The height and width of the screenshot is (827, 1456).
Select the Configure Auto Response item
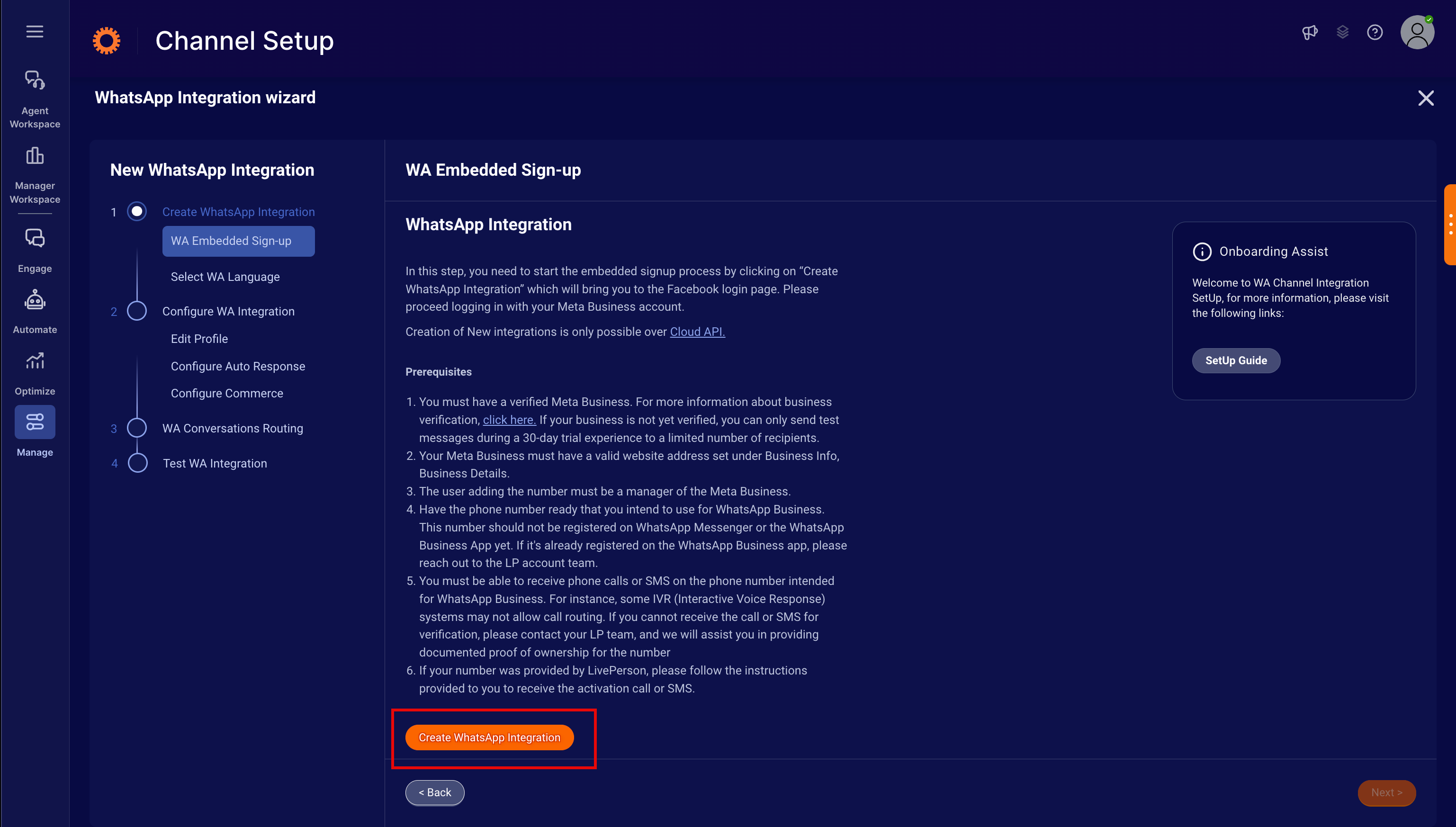pos(238,366)
